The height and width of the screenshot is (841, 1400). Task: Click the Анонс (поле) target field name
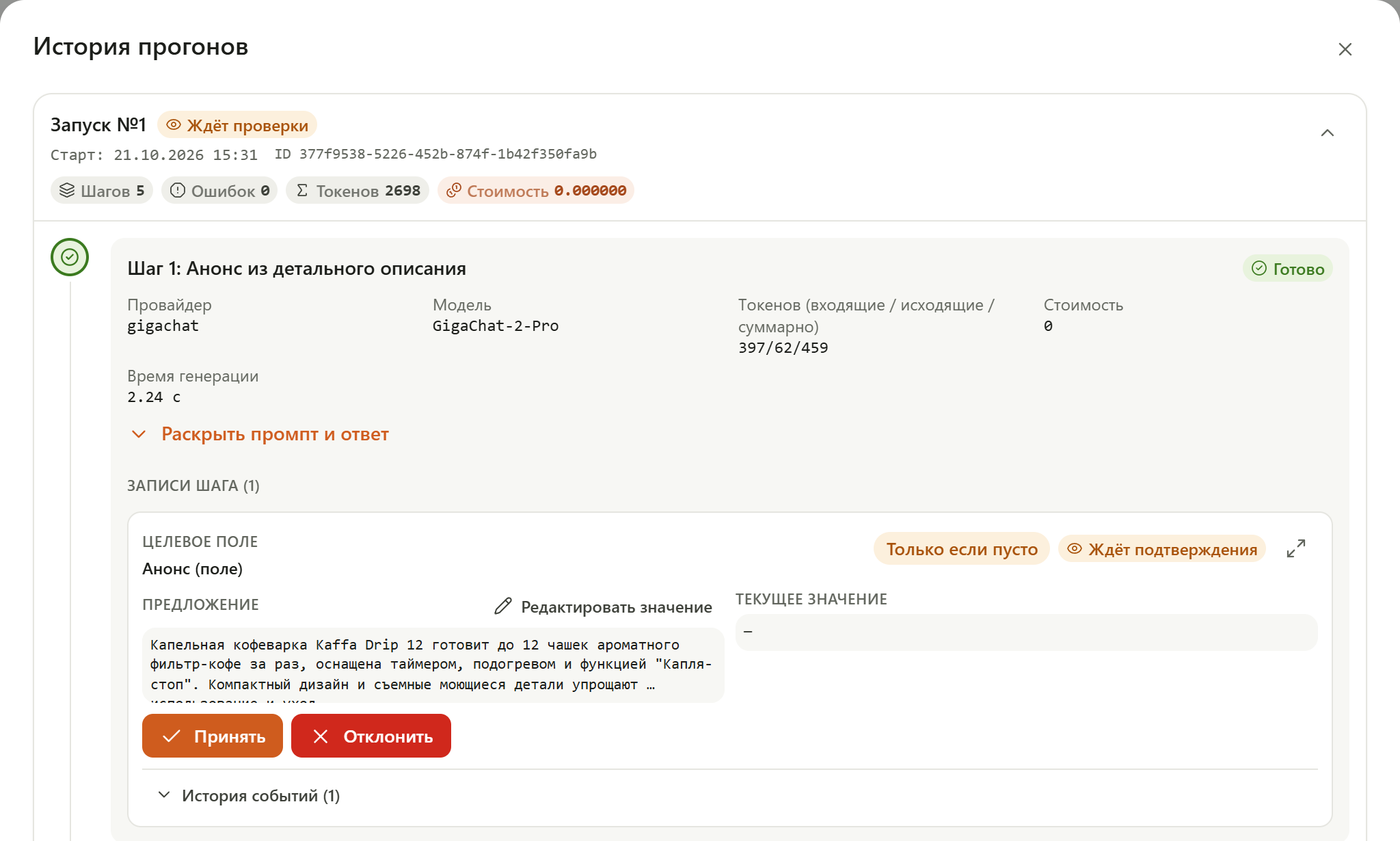click(x=193, y=569)
